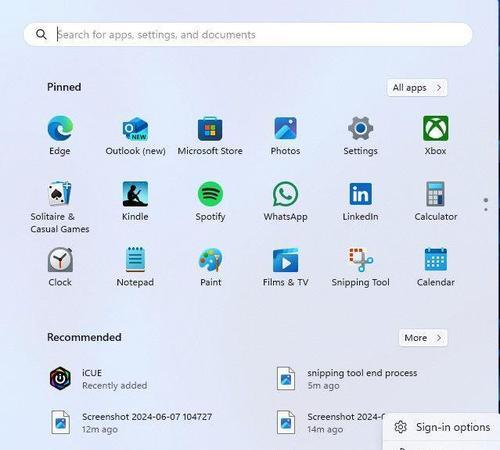This screenshot has height=450, width=500.
Task: Click the All apps button
Action: click(x=417, y=88)
